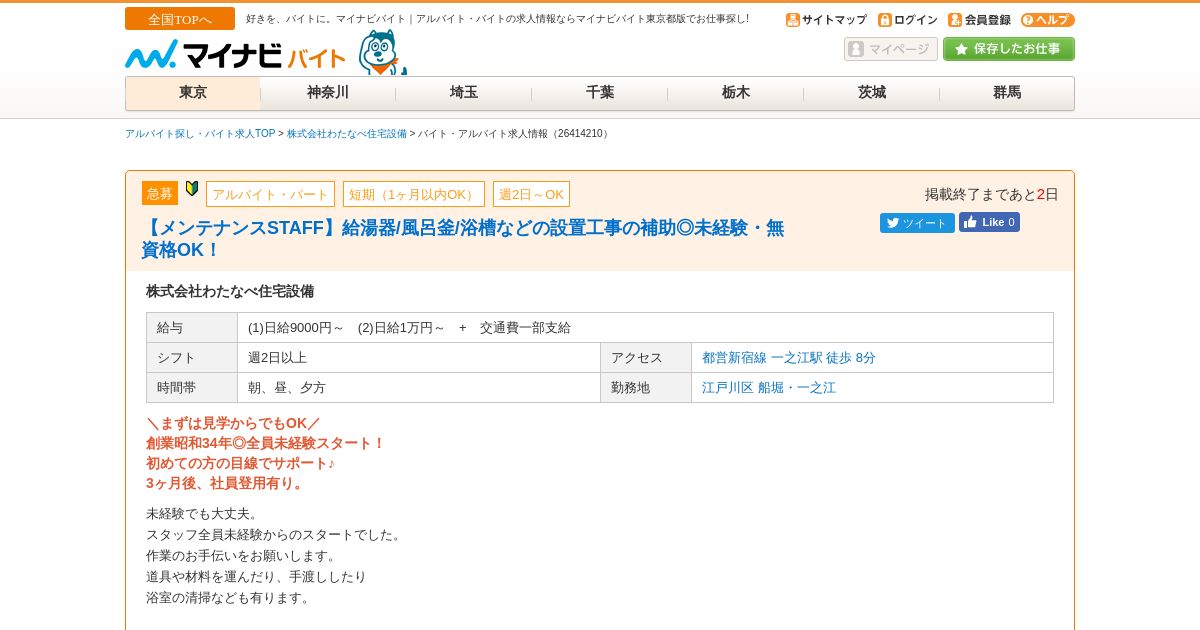This screenshot has height=630, width=1200.
Task: Like the job with the Facebook Like button
Action: pyautogui.click(x=989, y=222)
